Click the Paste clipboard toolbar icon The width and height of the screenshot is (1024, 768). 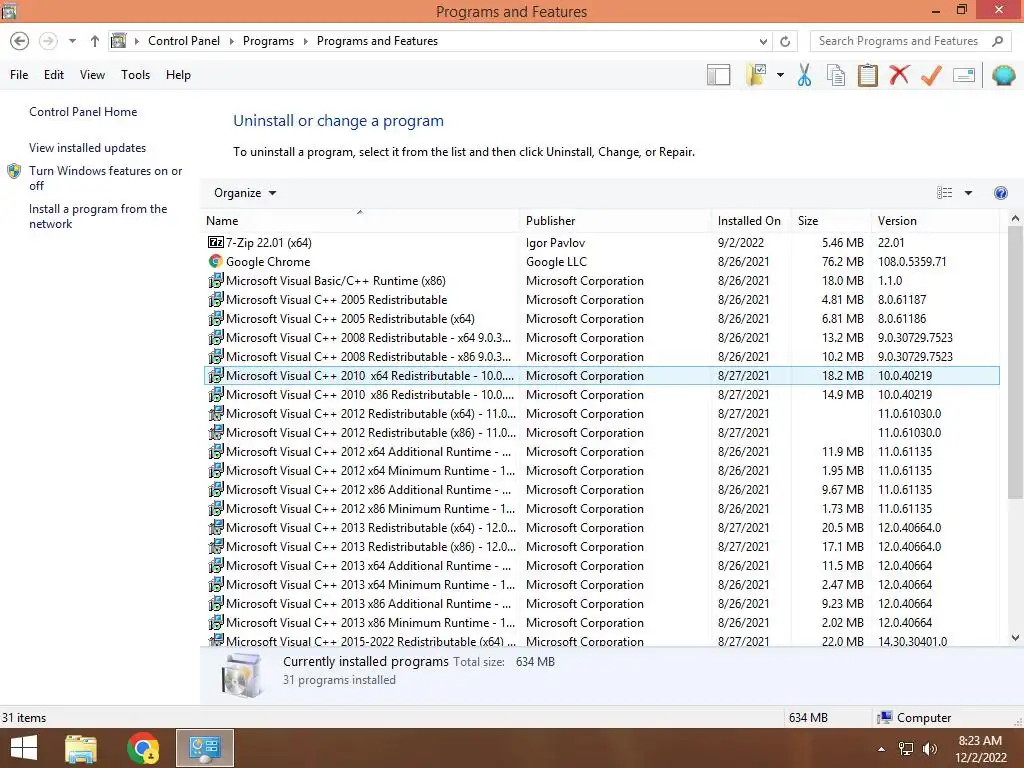[867, 75]
